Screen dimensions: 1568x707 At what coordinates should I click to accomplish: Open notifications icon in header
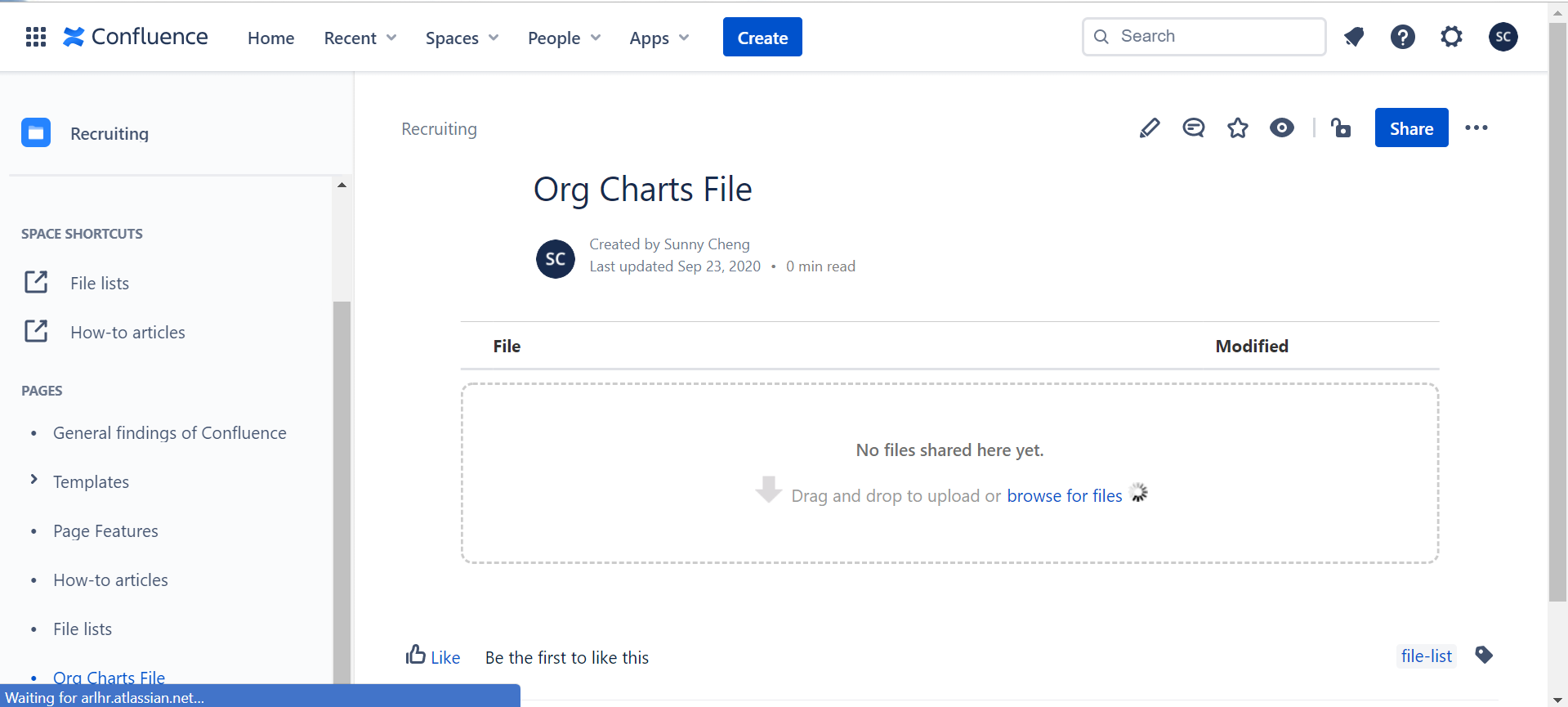point(1354,37)
